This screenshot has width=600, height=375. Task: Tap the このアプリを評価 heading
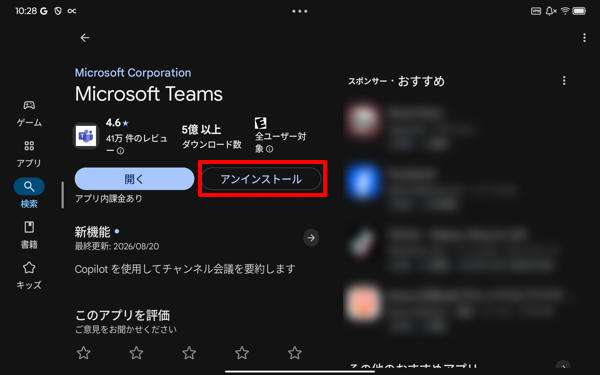[122, 315]
